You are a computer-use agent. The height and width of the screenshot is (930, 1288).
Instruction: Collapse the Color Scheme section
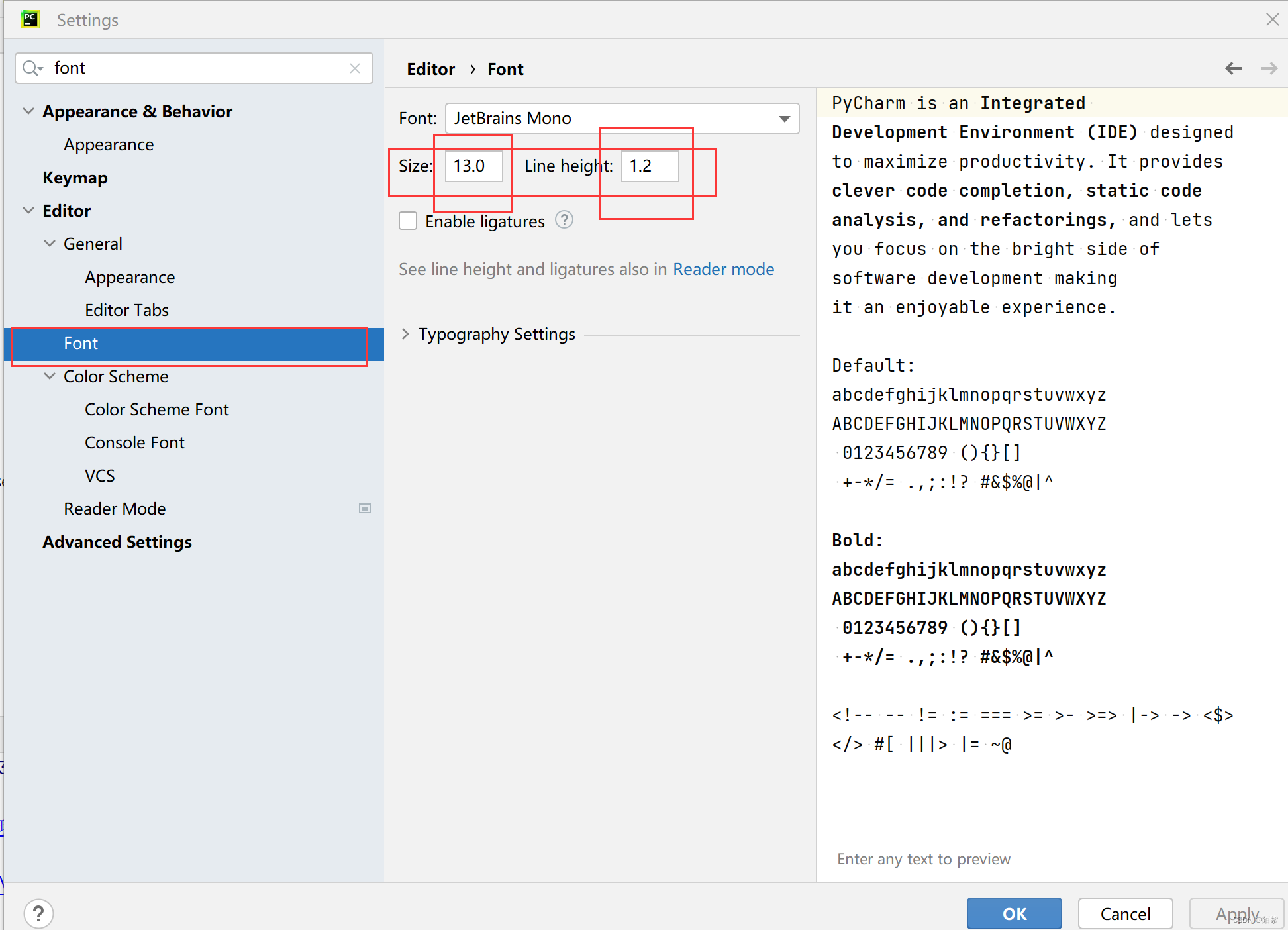(x=50, y=376)
